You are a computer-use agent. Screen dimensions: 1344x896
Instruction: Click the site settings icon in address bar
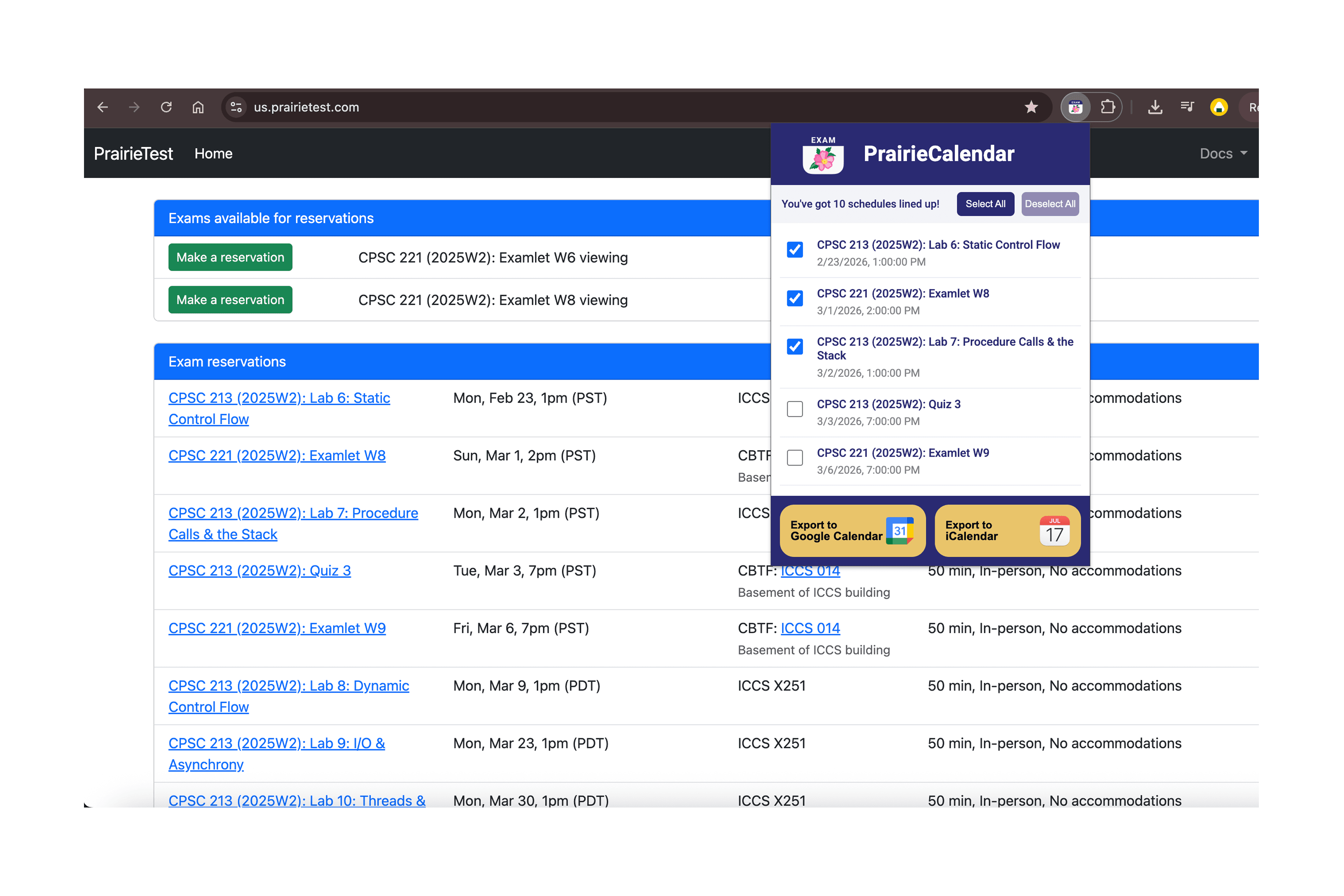[236, 108]
